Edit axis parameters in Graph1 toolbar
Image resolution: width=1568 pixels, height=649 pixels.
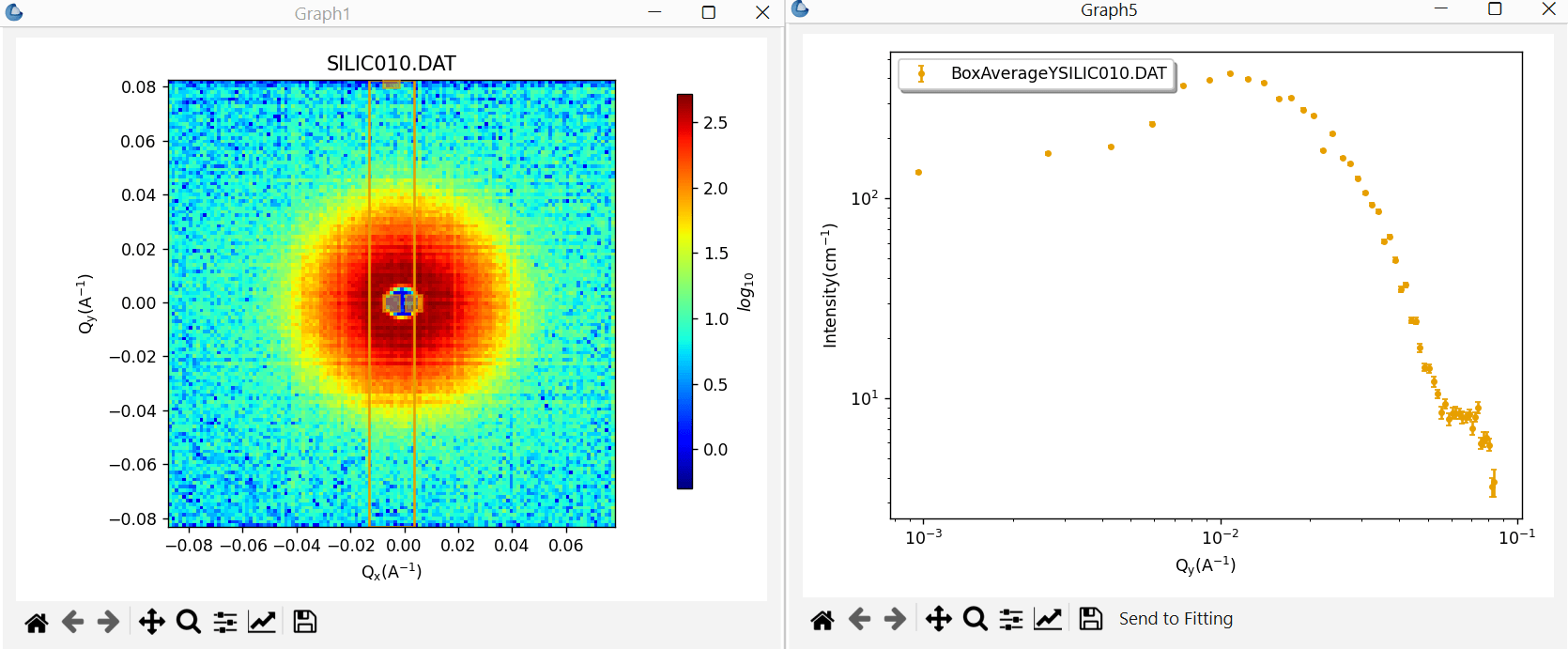tap(262, 622)
